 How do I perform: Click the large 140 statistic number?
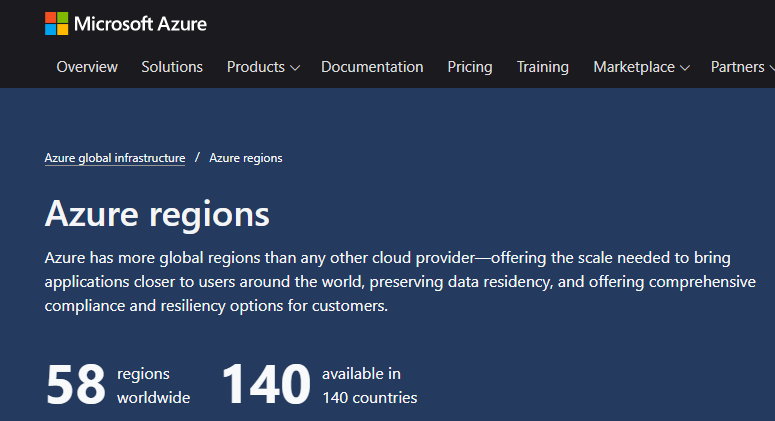coord(266,384)
